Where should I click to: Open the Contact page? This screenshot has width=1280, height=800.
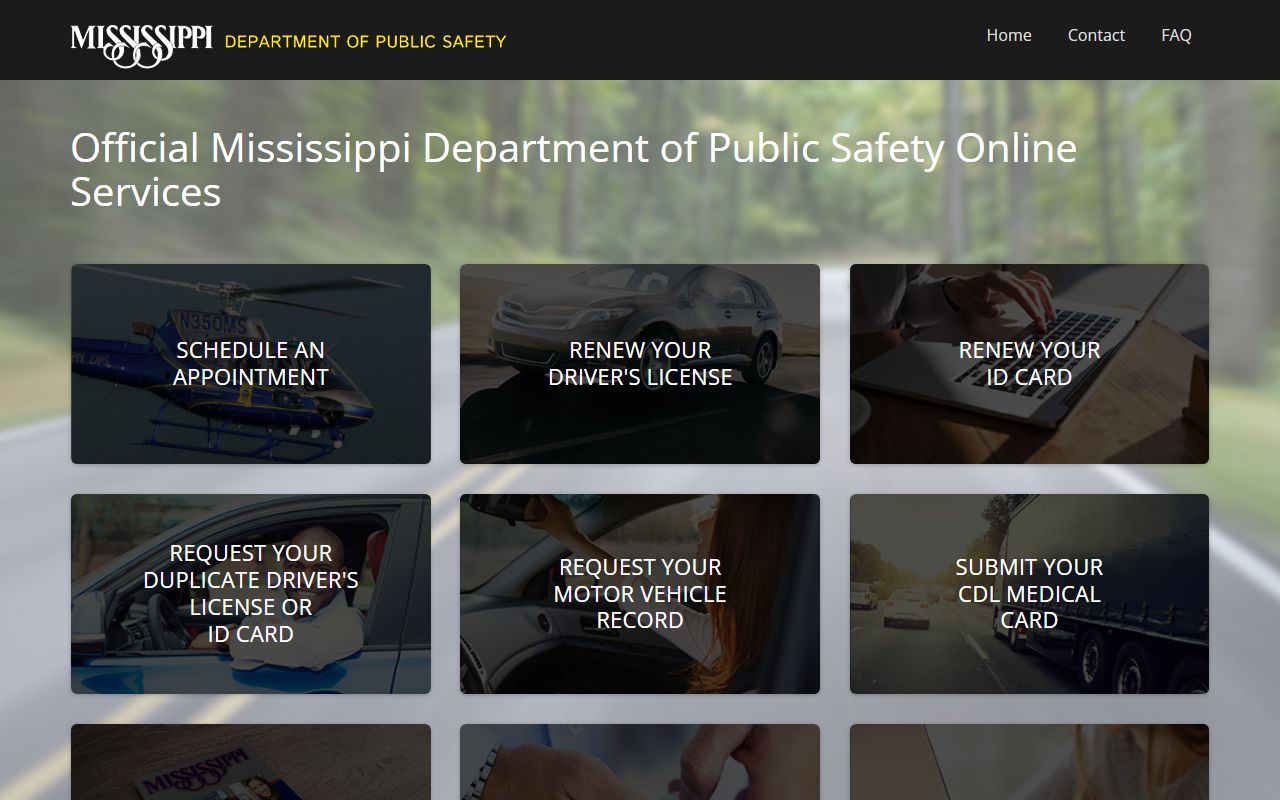click(x=1096, y=35)
